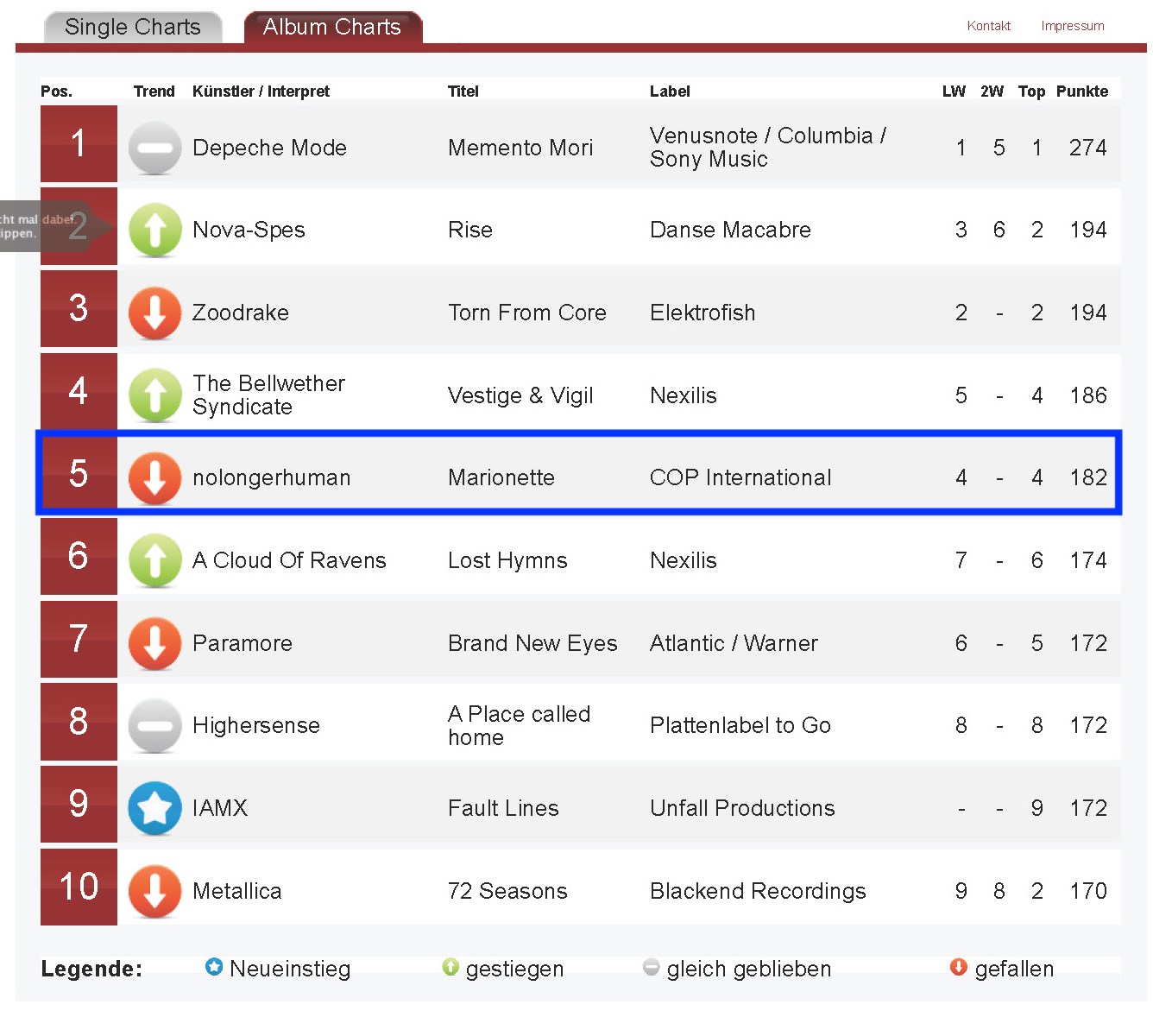Screen dimensions: 1153x1036
Task: Click the position 1 red rank box
Action: (x=79, y=143)
